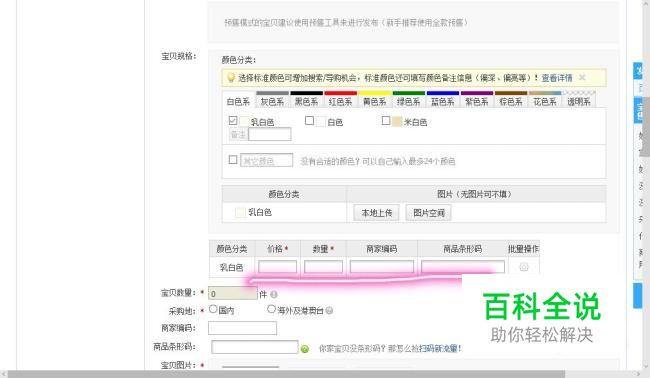Click the 批量操作 icon in the 乳白色 row

pyautogui.click(x=524, y=267)
